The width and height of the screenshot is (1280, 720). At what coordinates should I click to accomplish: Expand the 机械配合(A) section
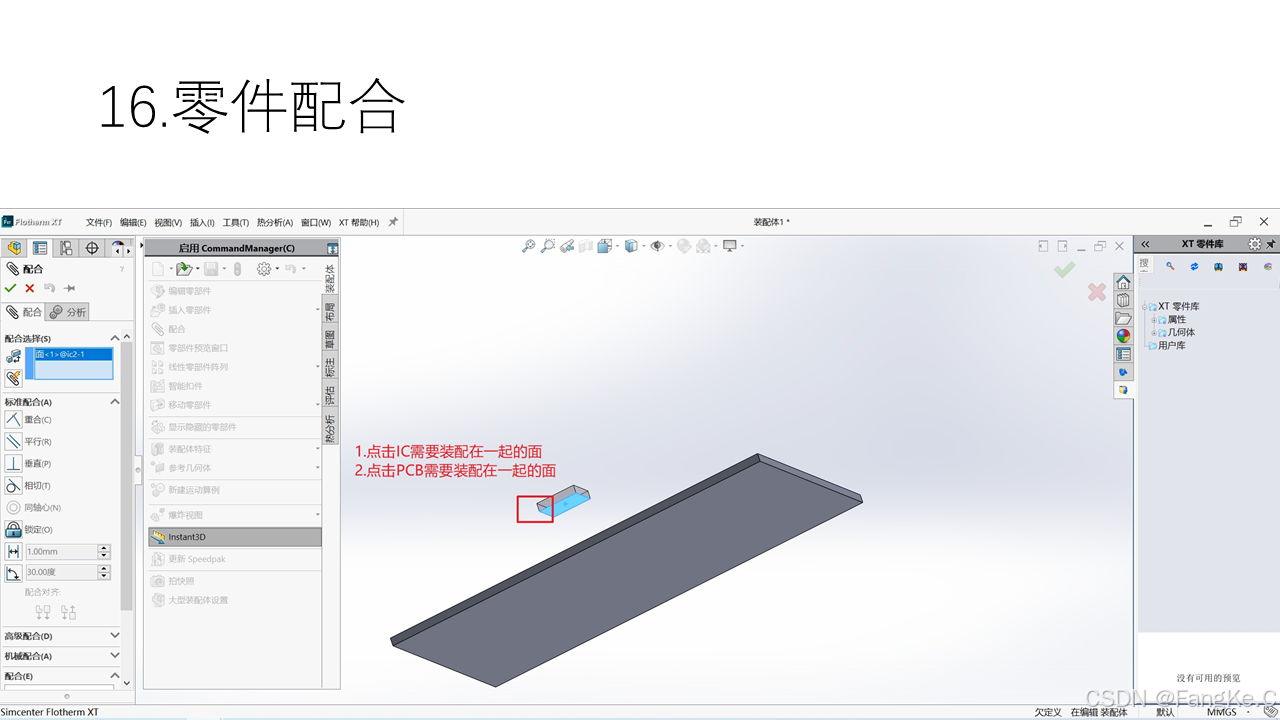(x=115, y=656)
